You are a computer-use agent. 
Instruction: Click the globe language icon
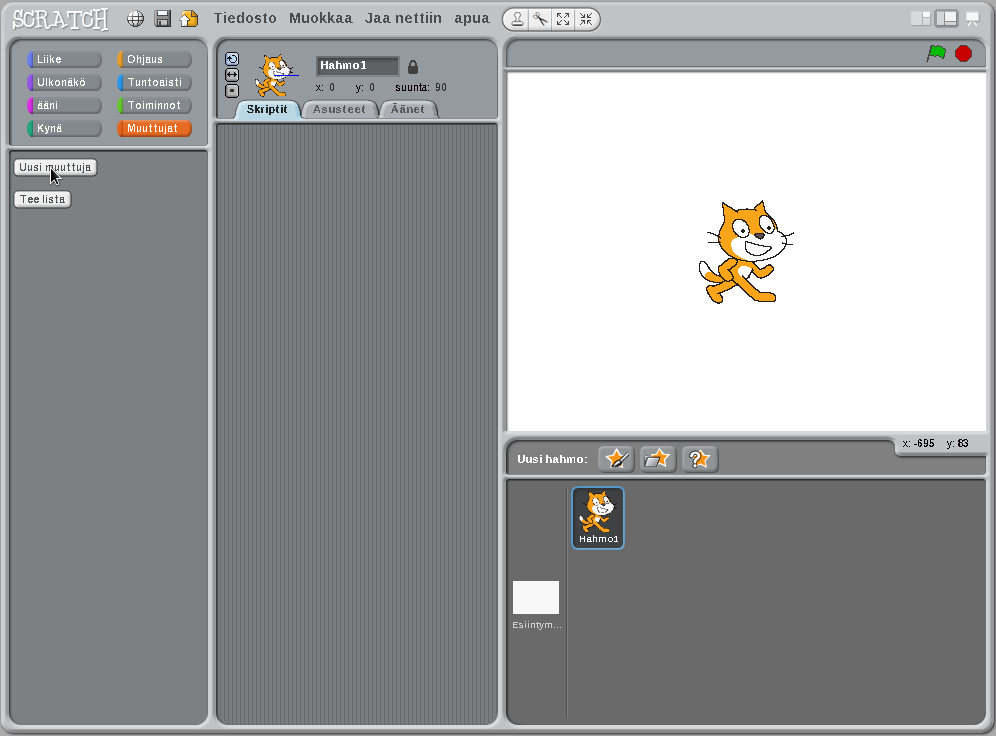click(135, 19)
